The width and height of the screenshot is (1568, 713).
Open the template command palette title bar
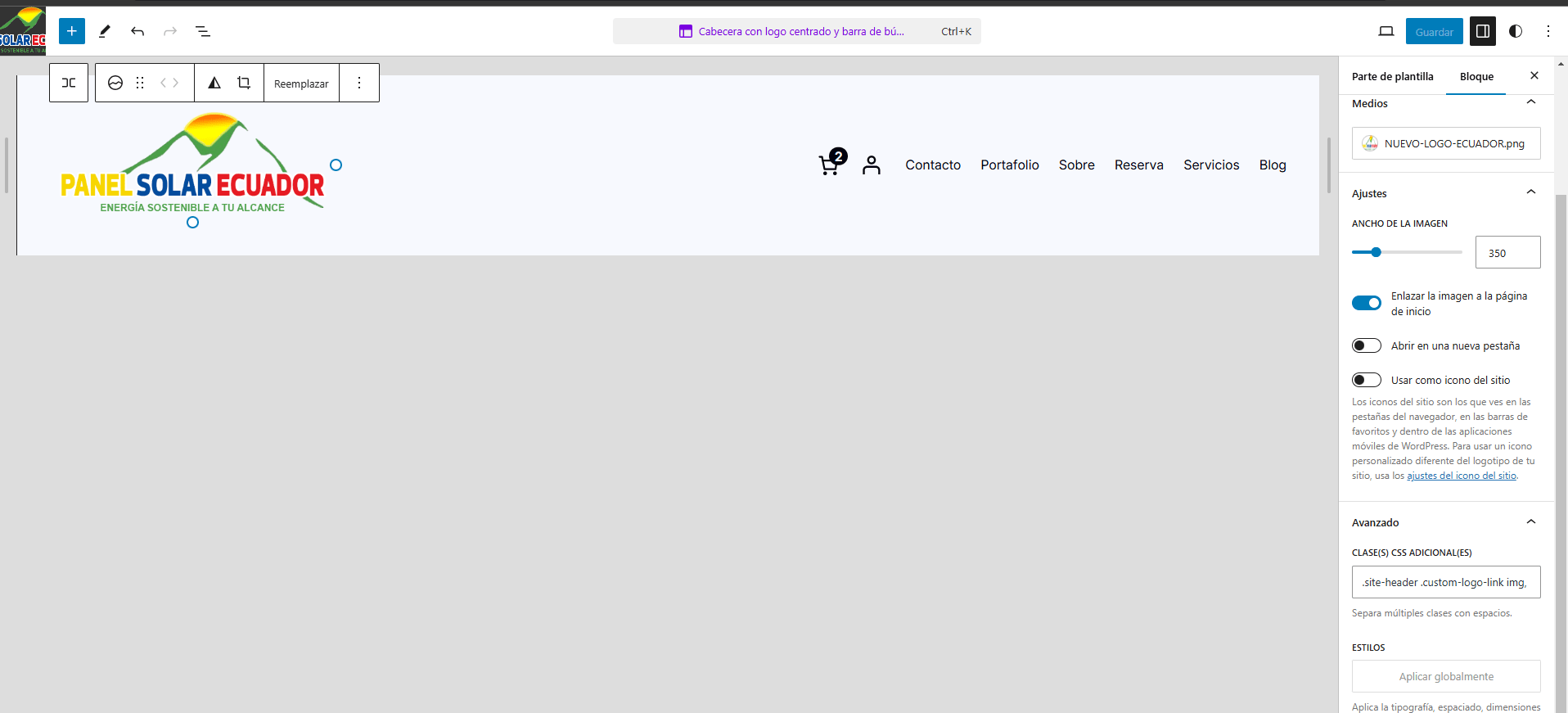pos(797,31)
